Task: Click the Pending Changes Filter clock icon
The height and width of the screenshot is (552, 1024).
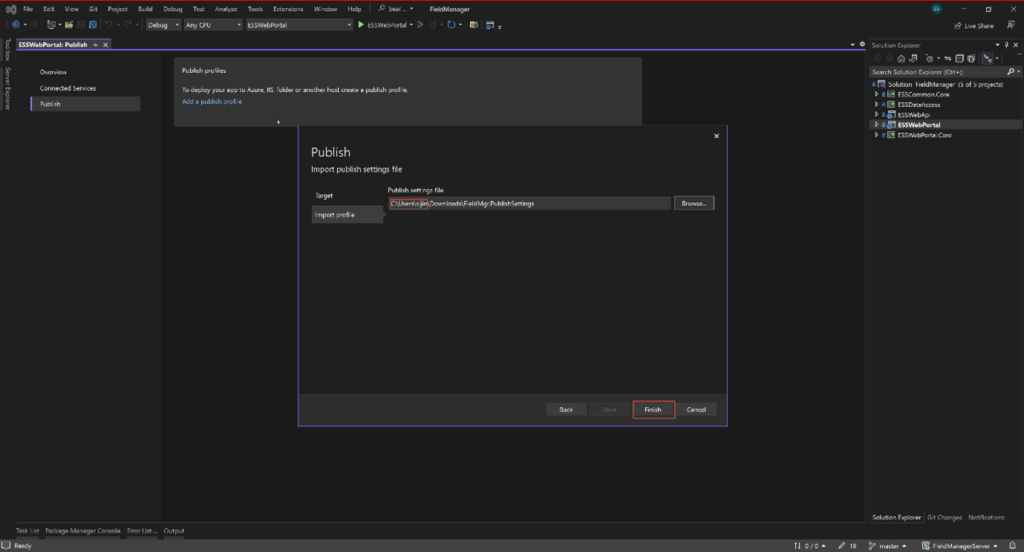Action: click(930, 58)
